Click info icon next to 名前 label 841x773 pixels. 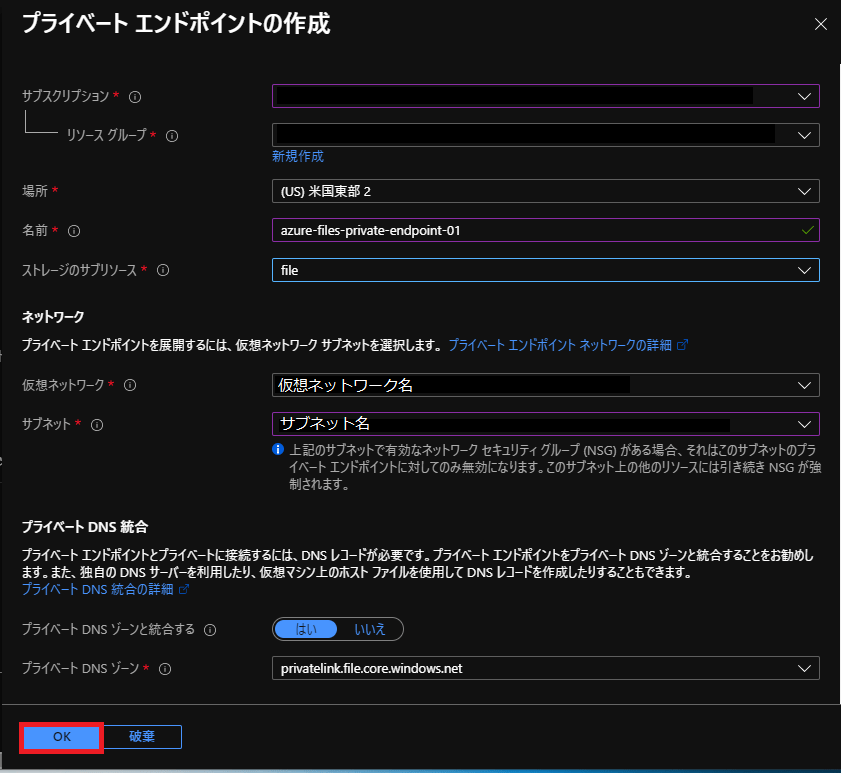click(x=74, y=231)
